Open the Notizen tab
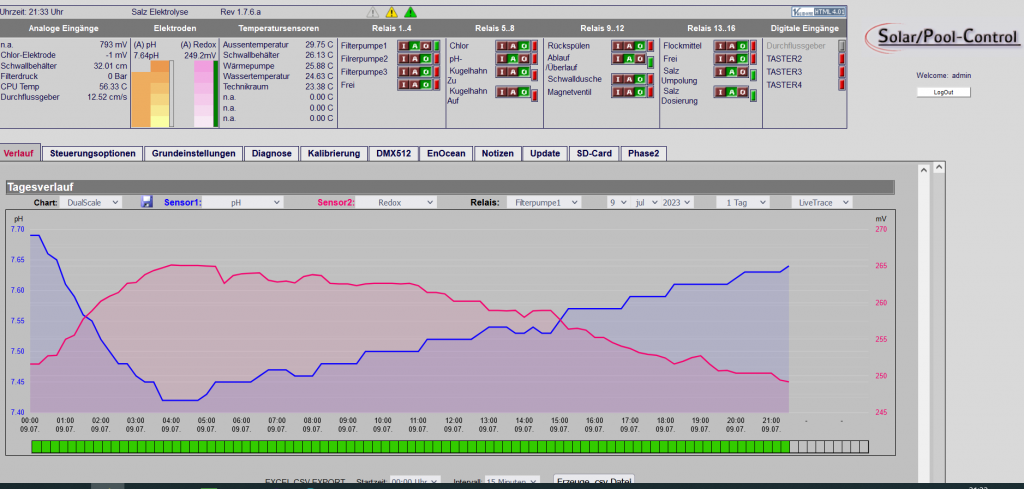This screenshot has height=489, width=1024. click(x=498, y=153)
